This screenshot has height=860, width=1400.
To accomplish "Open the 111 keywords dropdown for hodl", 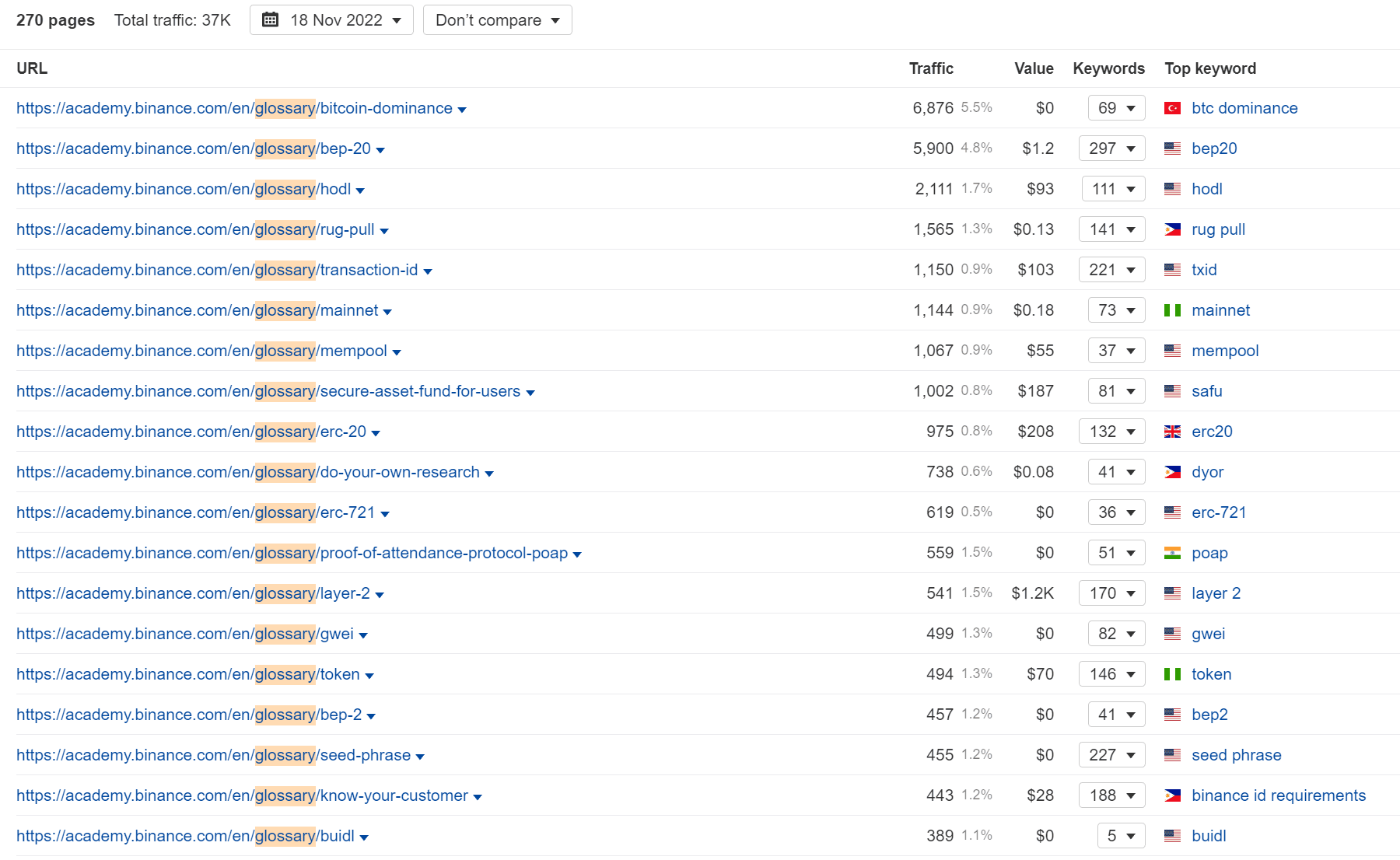I will point(1113,189).
